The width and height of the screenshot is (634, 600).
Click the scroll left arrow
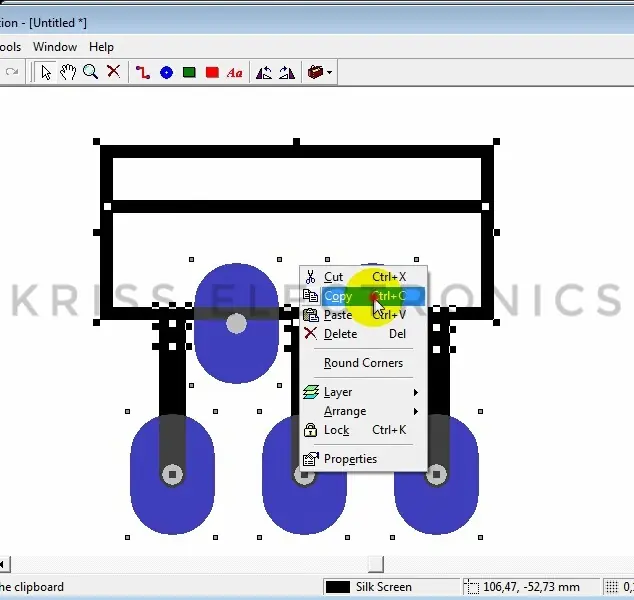pos(4,564)
